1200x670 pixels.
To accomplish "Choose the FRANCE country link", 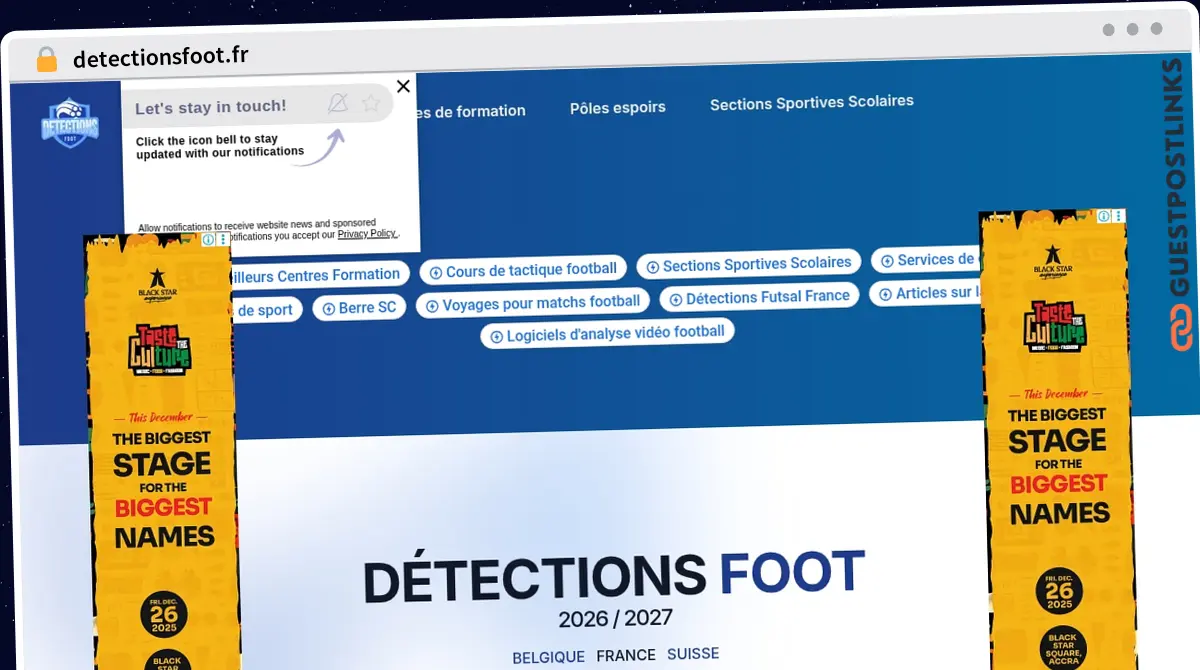I will click(x=626, y=655).
